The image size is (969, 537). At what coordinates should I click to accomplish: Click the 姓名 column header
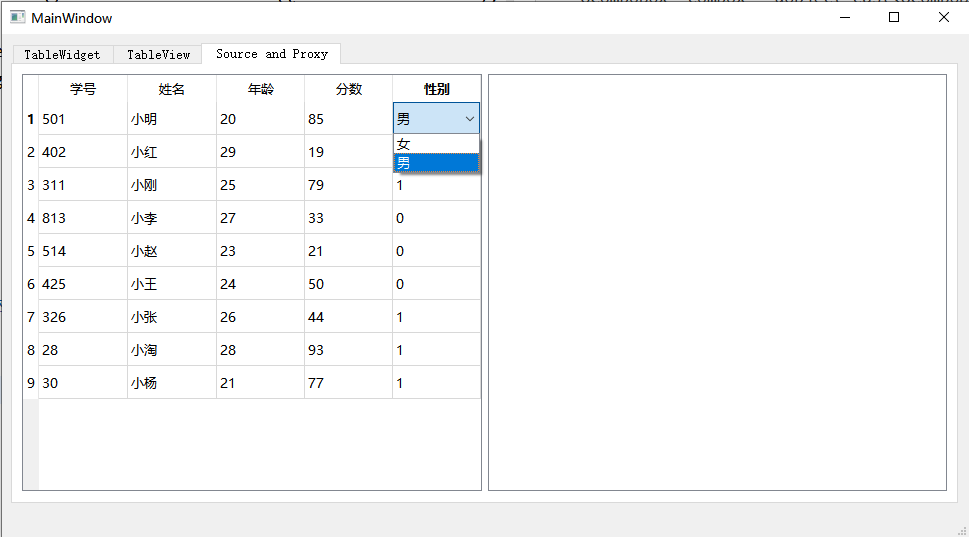click(x=172, y=89)
